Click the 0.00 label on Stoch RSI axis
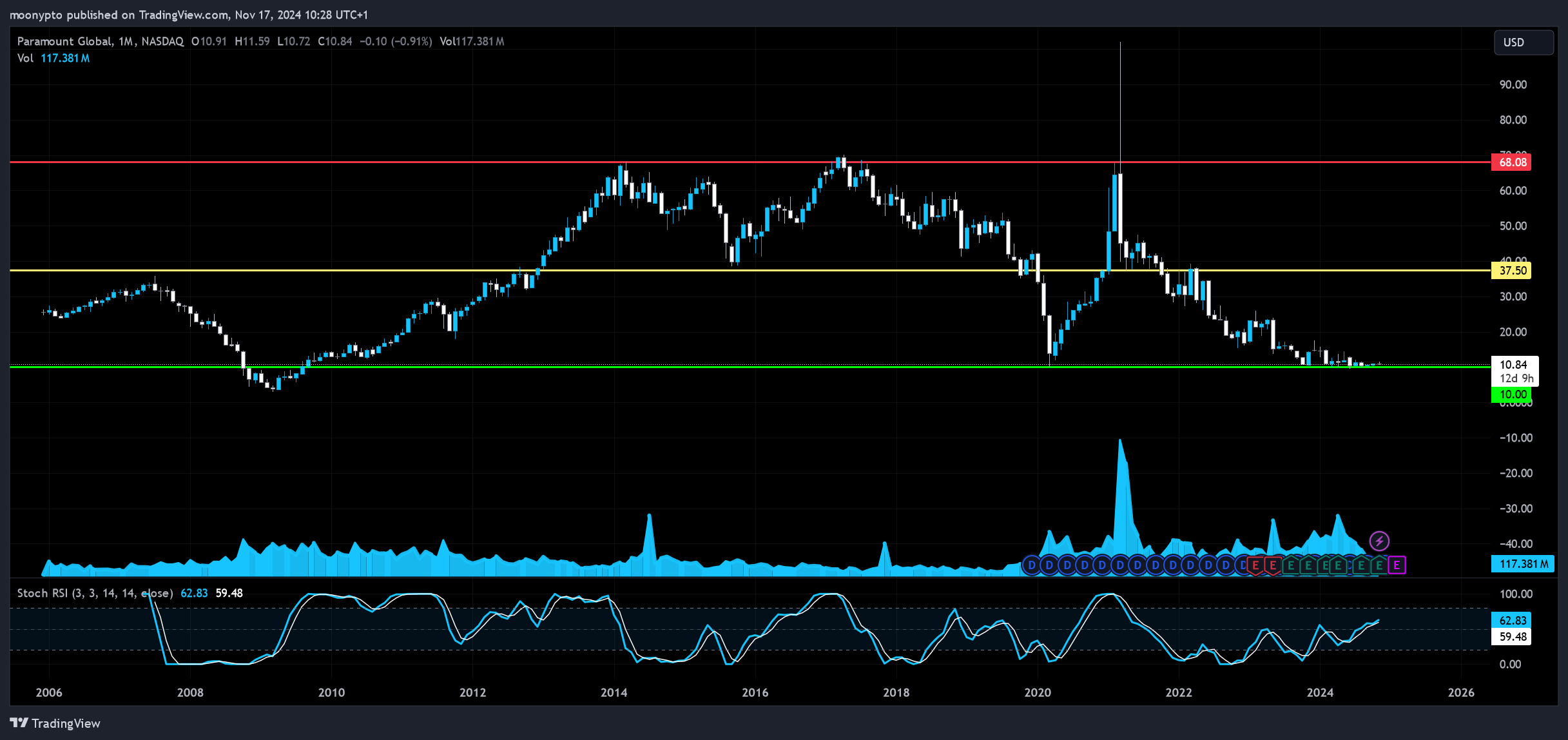This screenshot has height=740, width=1568. (1510, 665)
